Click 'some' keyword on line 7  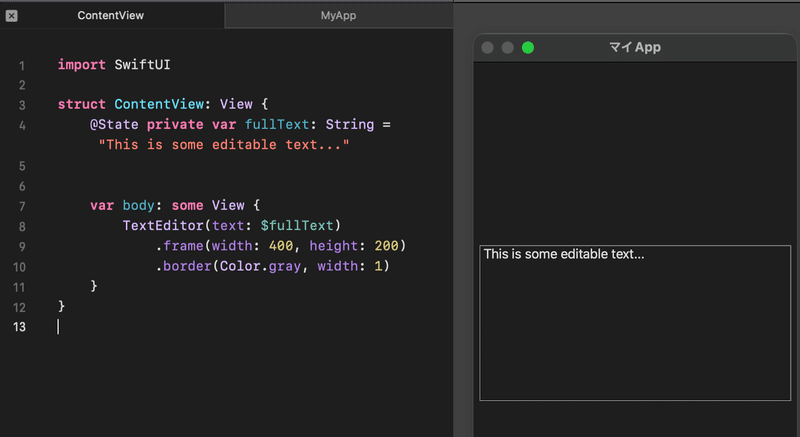(x=187, y=205)
